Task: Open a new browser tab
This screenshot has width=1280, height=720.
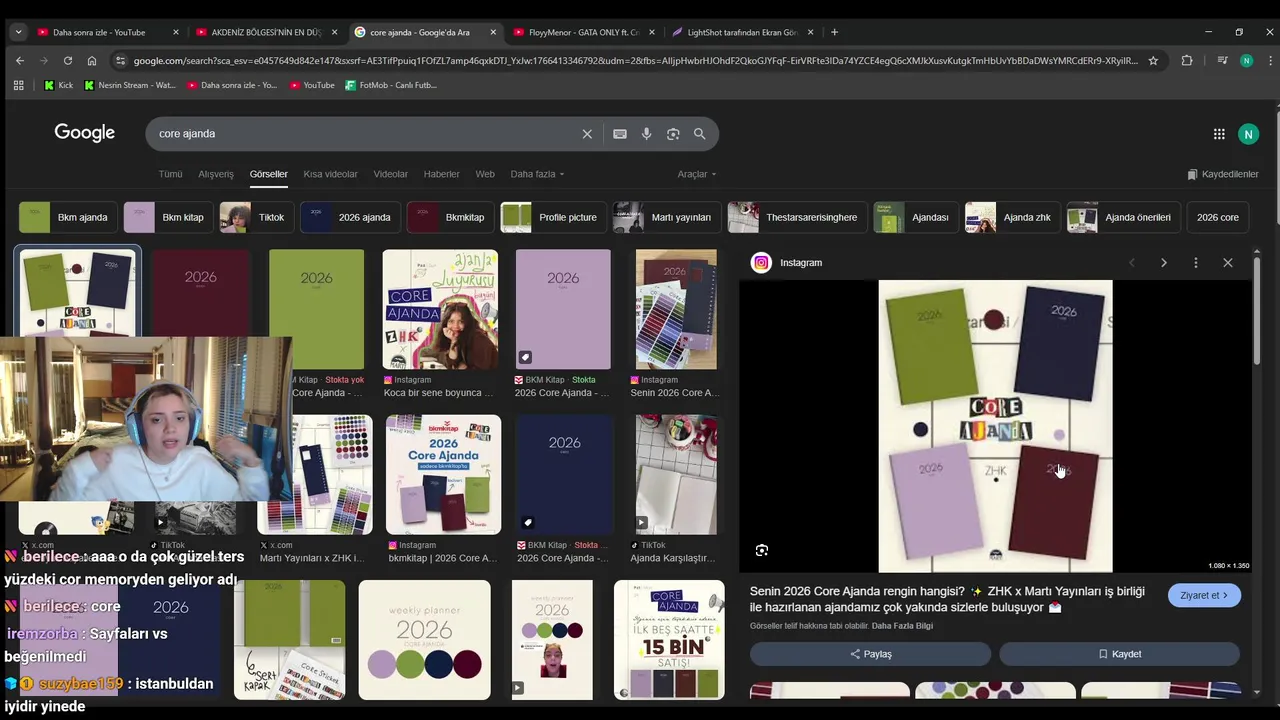Action: 835,32
